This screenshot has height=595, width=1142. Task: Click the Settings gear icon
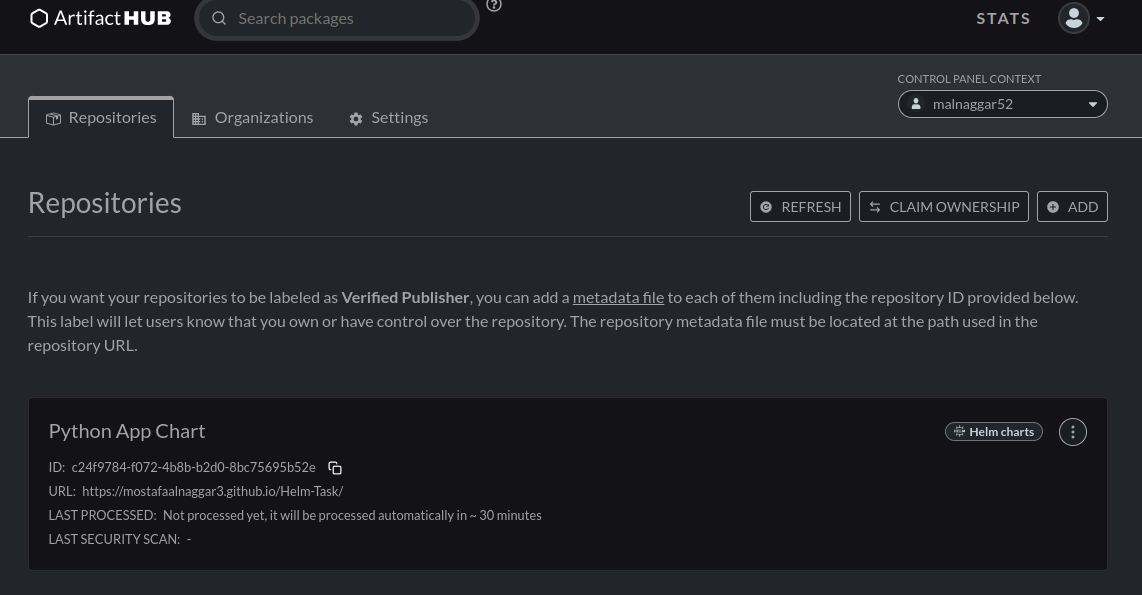click(355, 119)
